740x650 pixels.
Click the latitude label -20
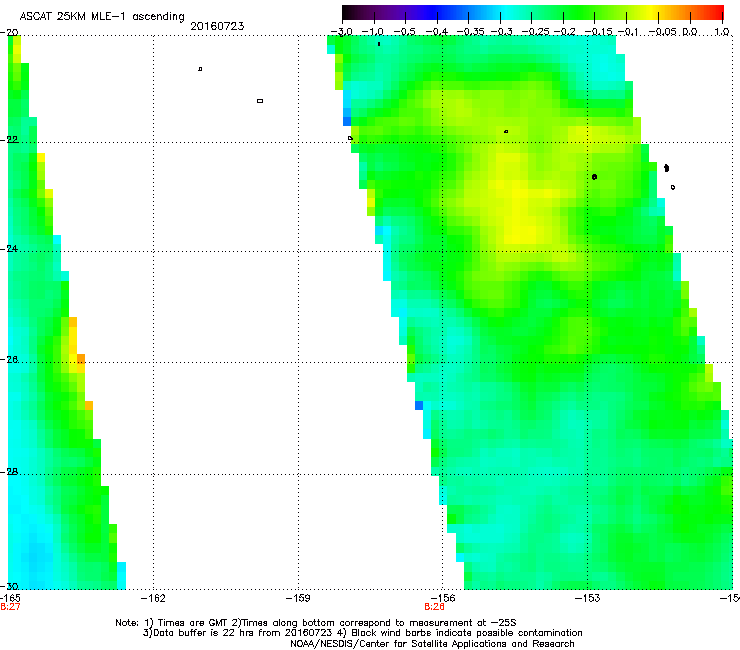click(9, 33)
